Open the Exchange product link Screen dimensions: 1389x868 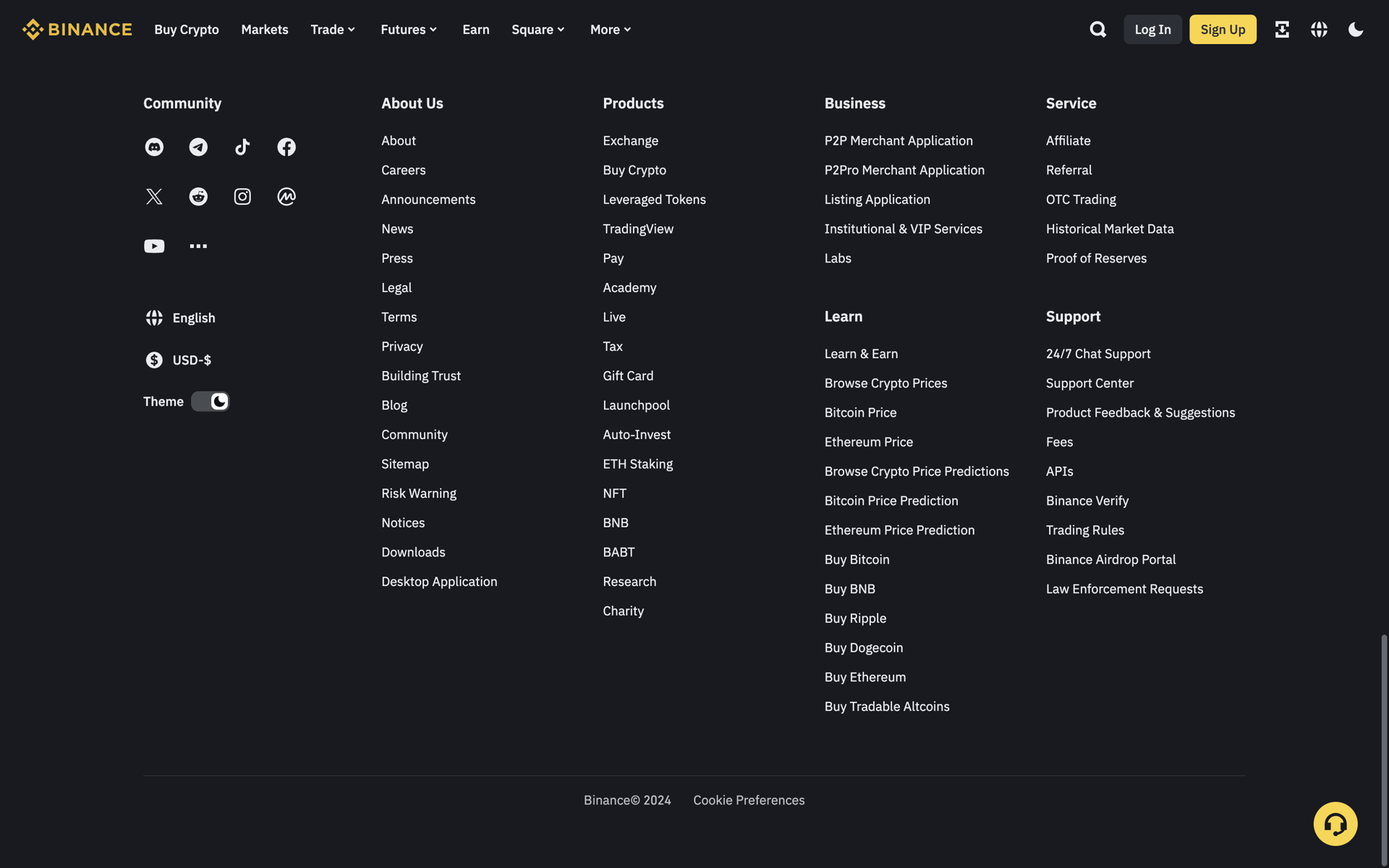(631, 140)
